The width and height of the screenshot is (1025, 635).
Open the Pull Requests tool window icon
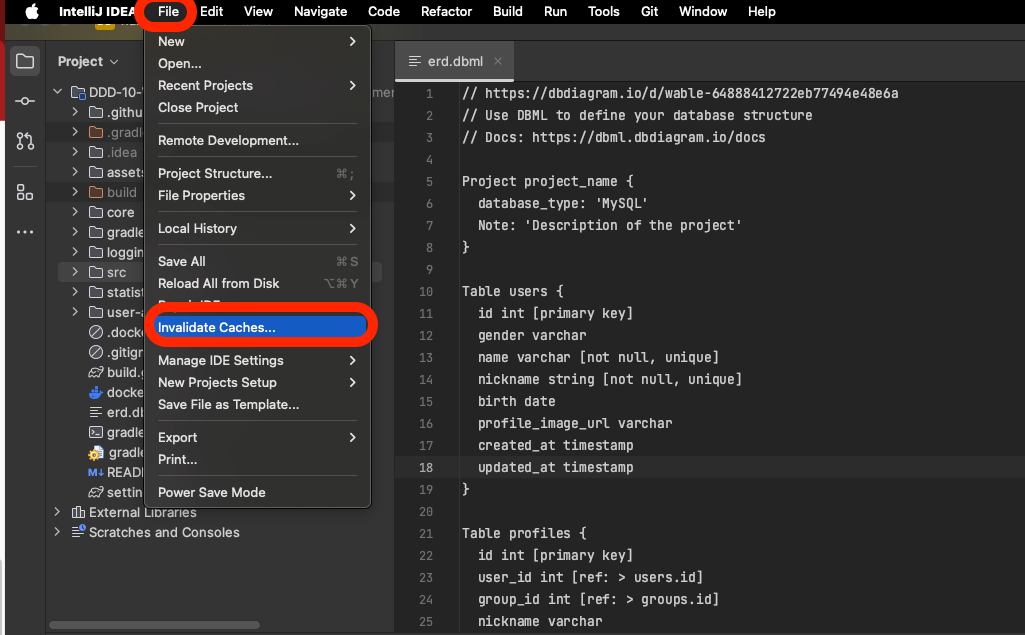pos(25,141)
